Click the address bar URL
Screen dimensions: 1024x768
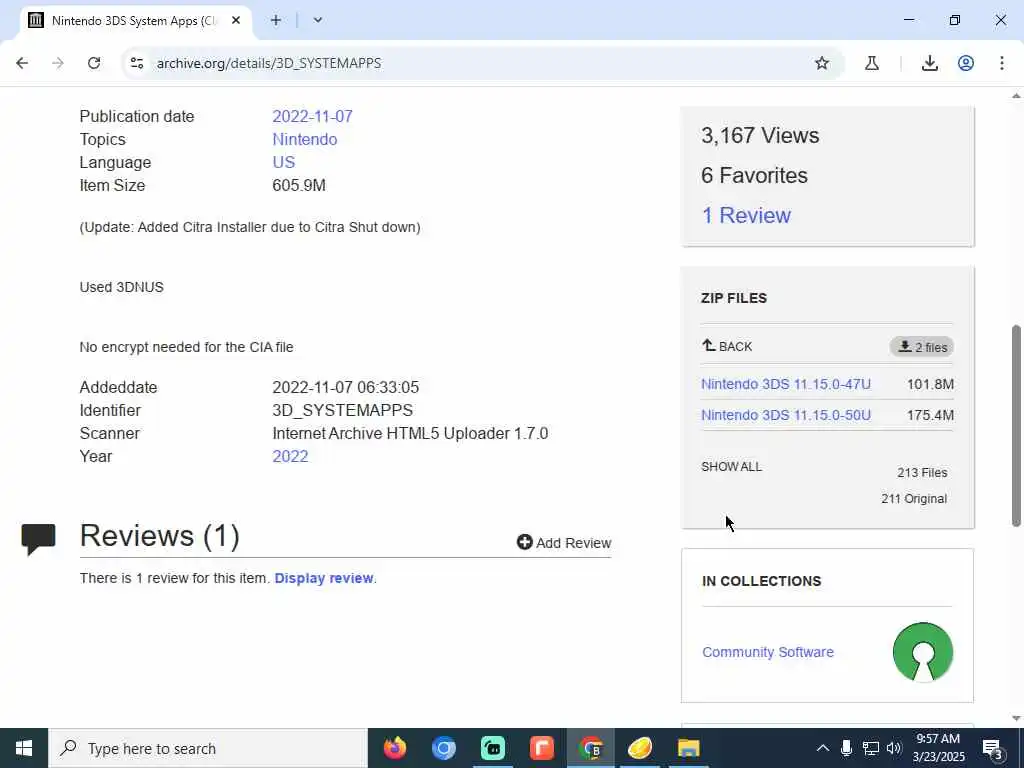268,63
